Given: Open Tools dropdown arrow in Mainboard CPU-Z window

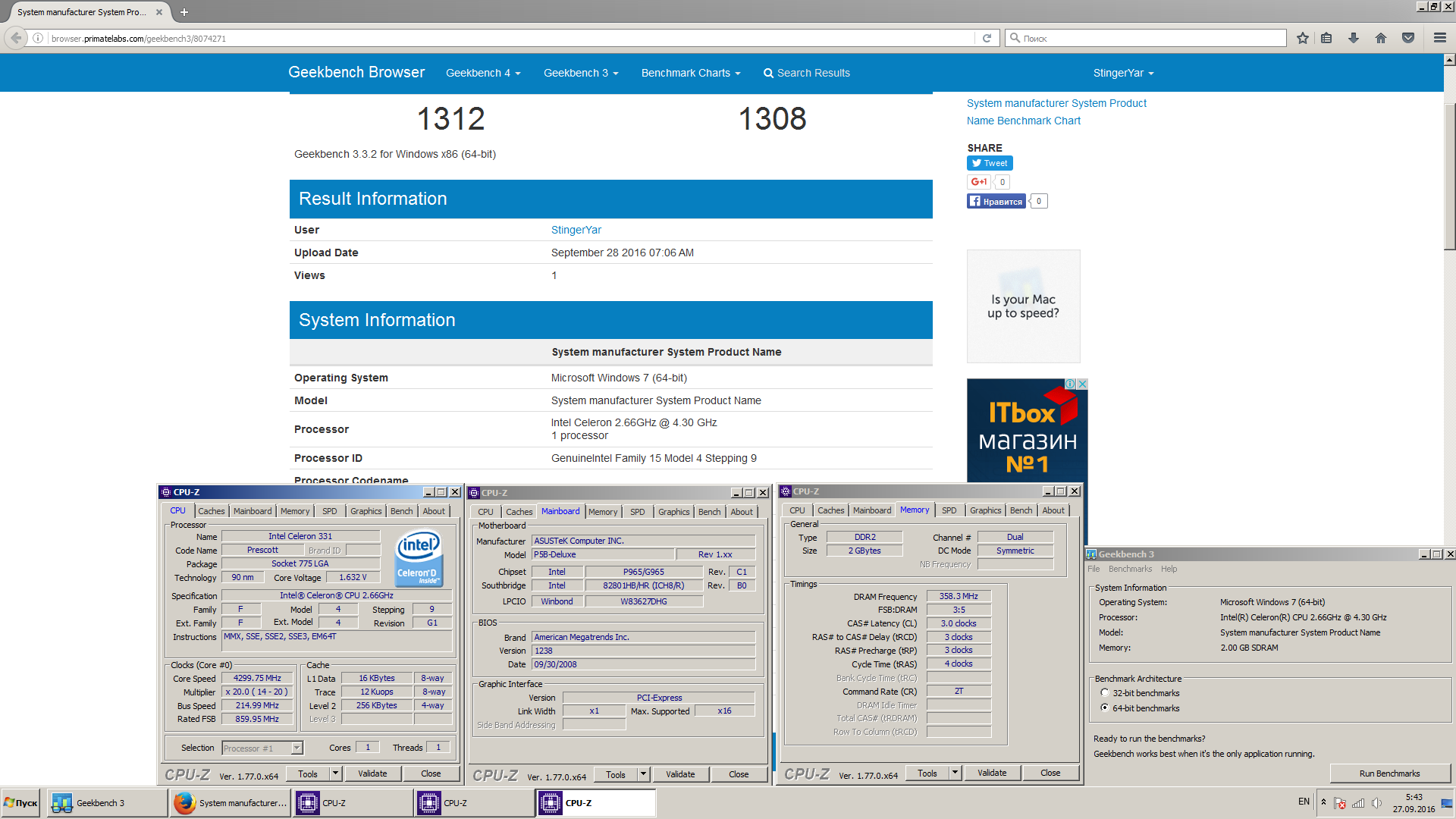Looking at the screenshot, I should tap(643, 774).
